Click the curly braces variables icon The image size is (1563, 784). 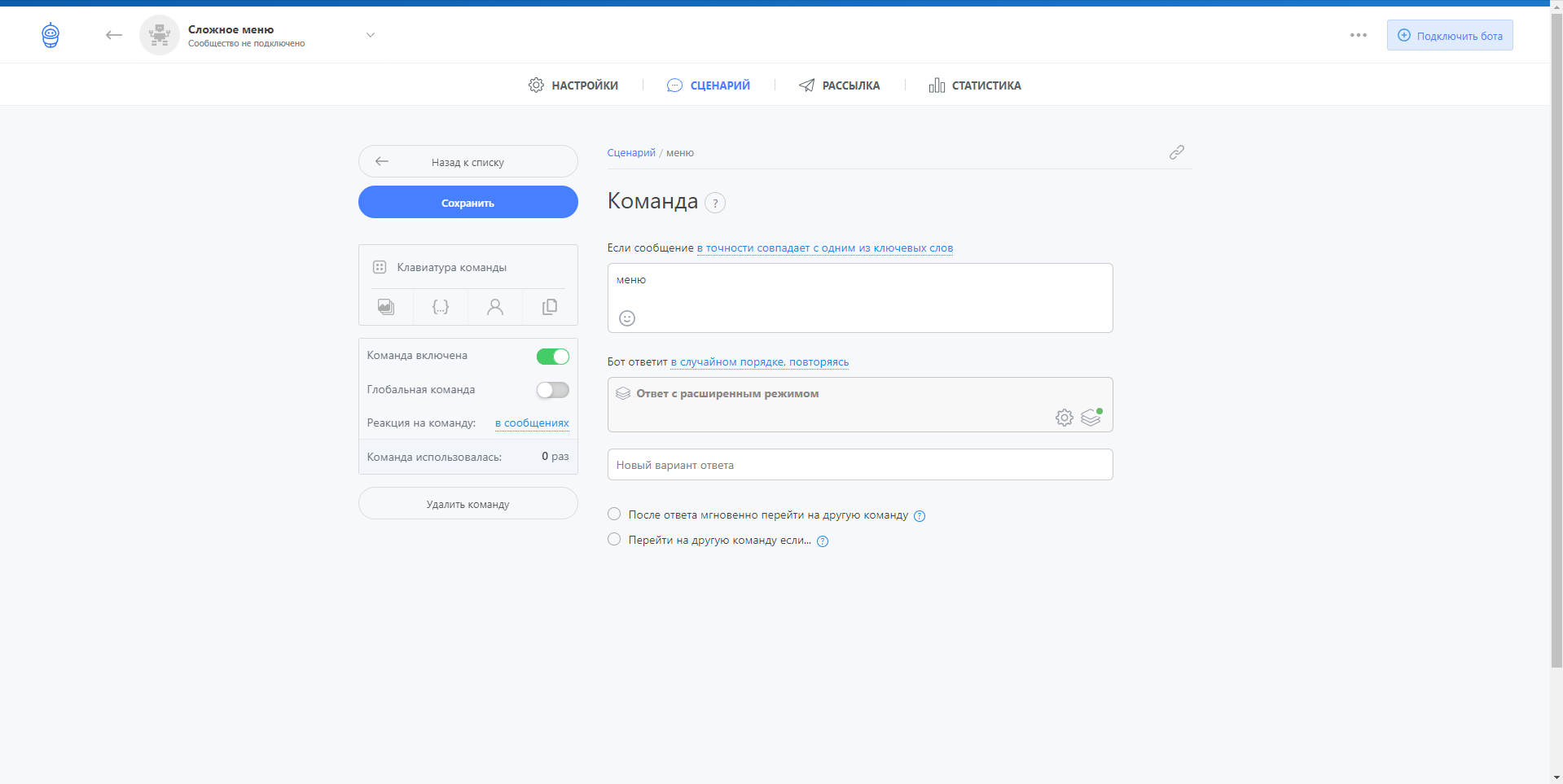(441, 307)
